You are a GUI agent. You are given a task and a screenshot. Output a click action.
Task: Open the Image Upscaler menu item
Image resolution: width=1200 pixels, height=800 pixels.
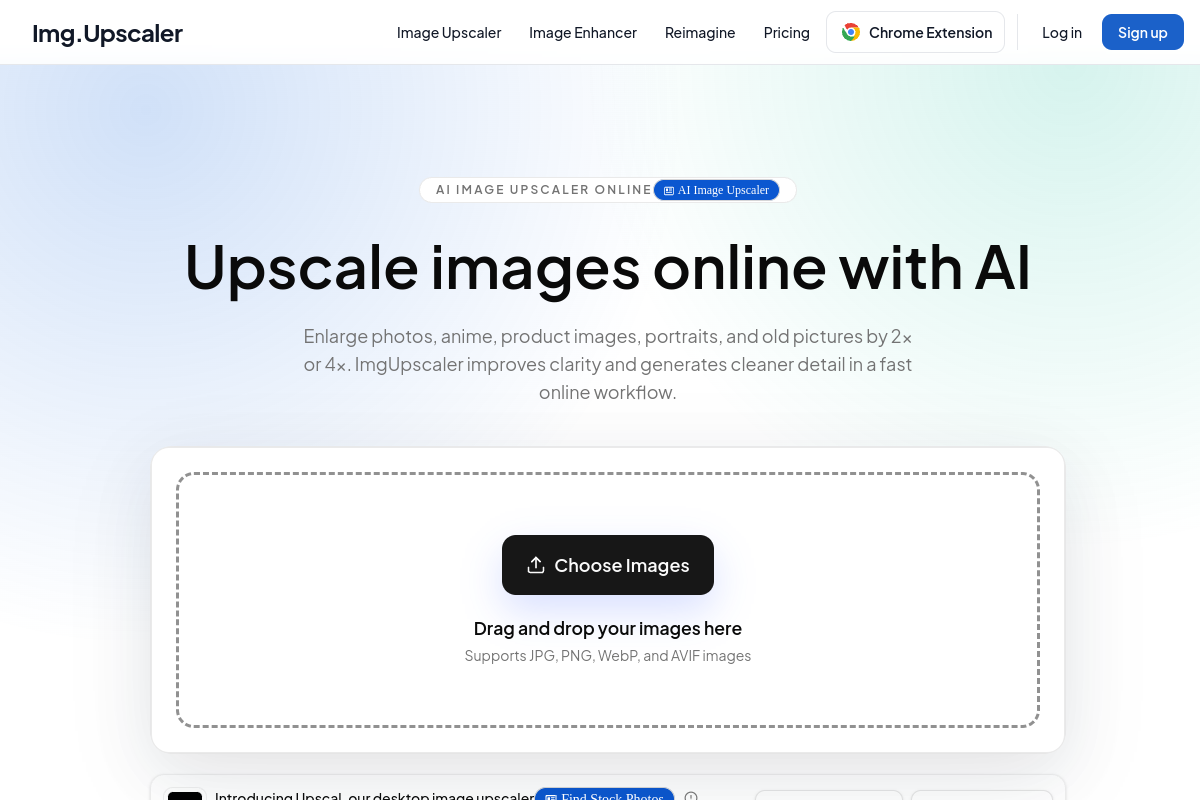pyautogui.click(x=449, y=33)
